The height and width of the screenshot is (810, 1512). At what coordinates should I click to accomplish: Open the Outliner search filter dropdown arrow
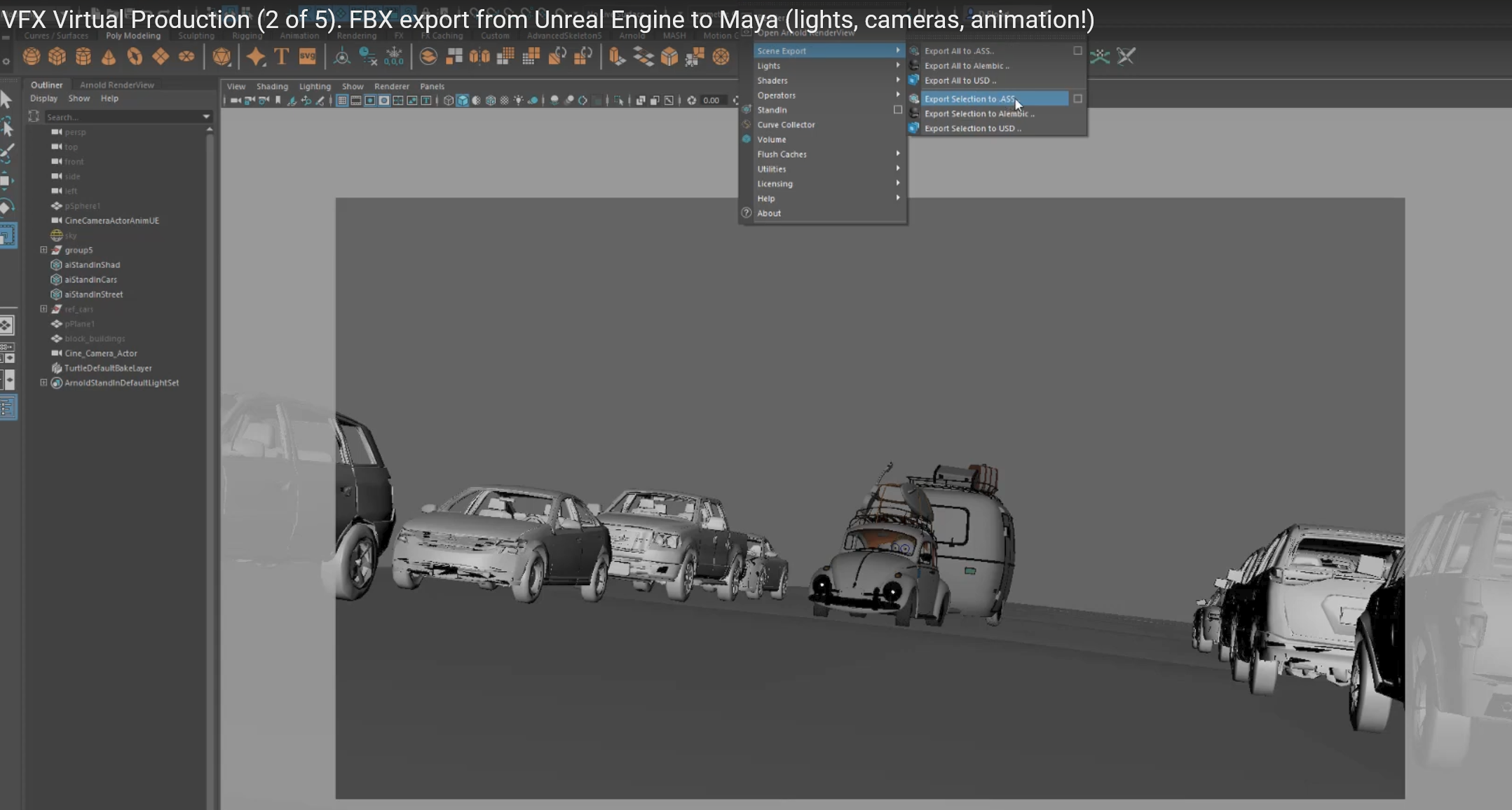(206, 117)
